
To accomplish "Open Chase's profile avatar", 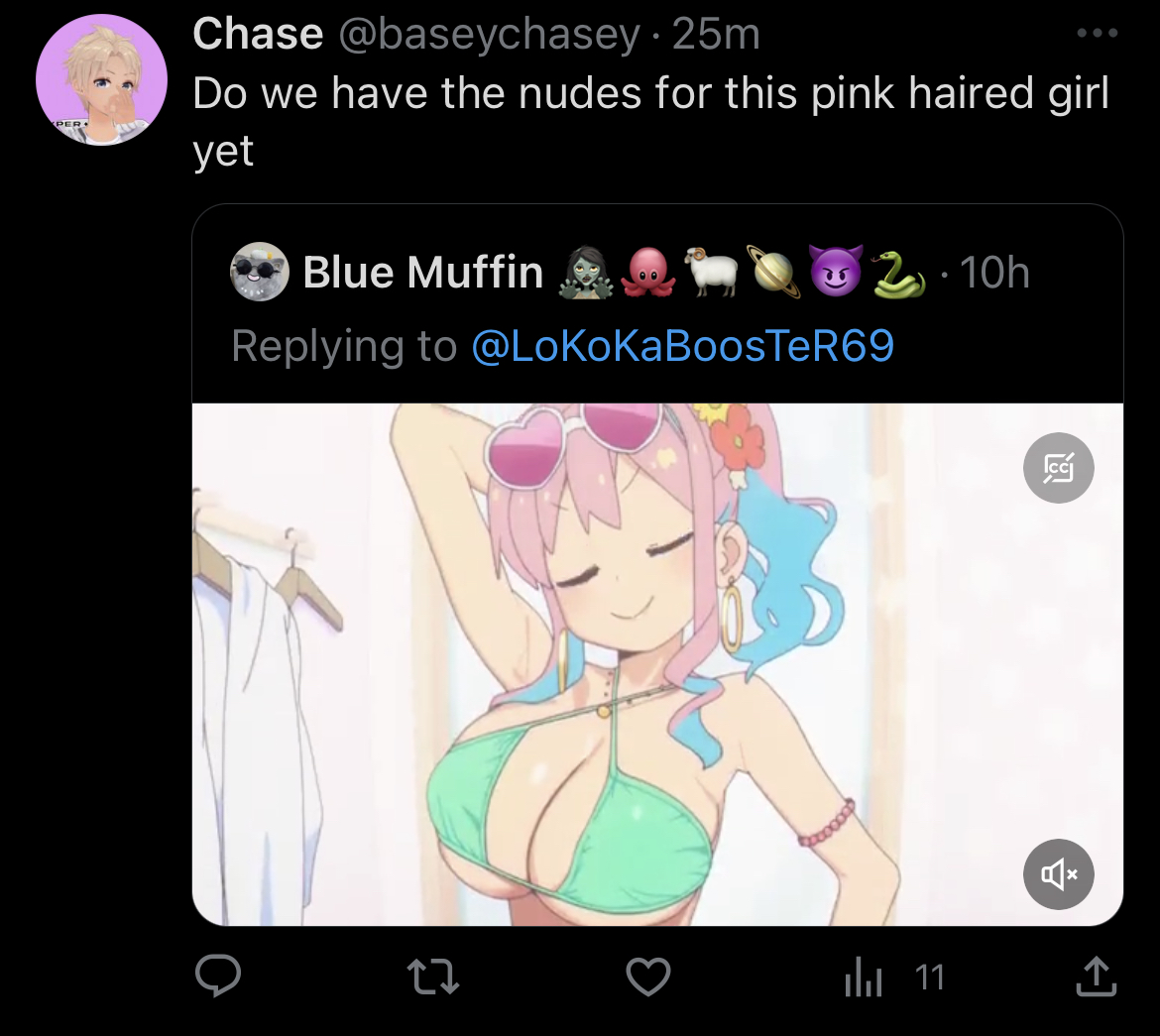I will 101,80.
